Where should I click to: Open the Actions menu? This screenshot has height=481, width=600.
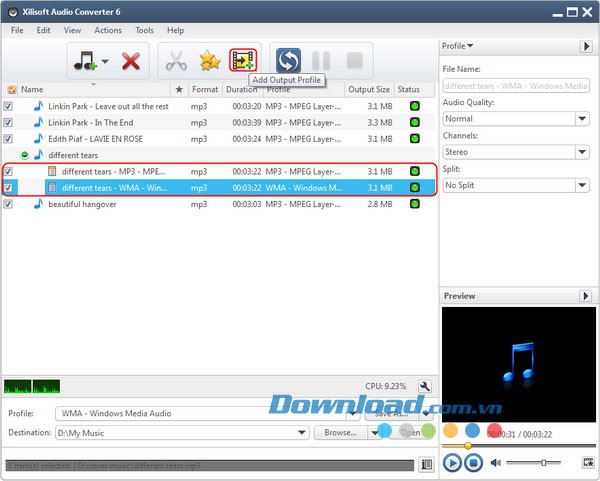[x=108, y=30]
